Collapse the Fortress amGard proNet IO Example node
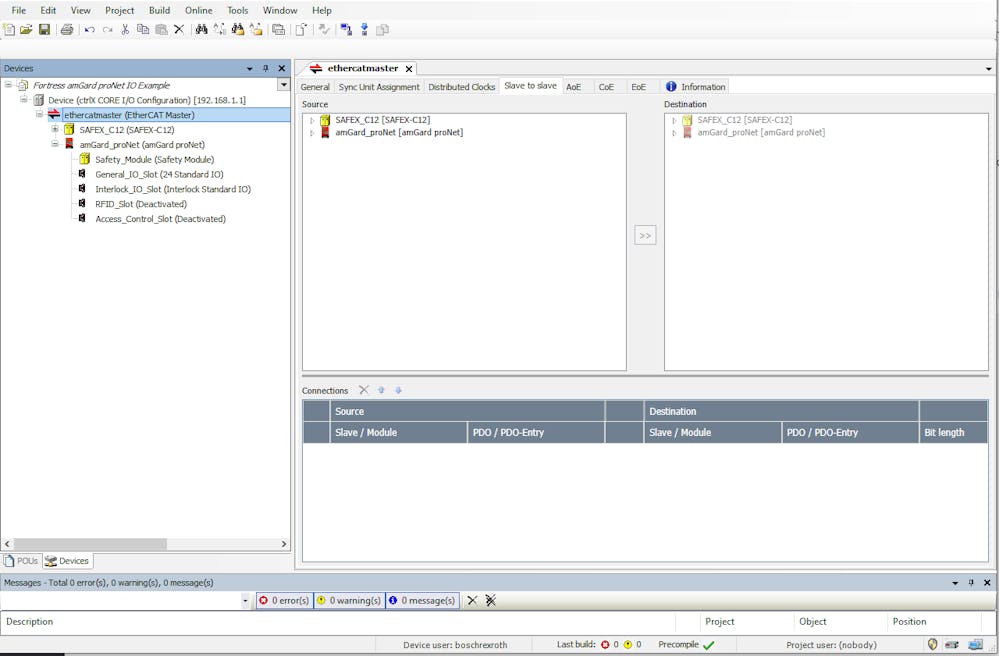 [x=8, y=85]
